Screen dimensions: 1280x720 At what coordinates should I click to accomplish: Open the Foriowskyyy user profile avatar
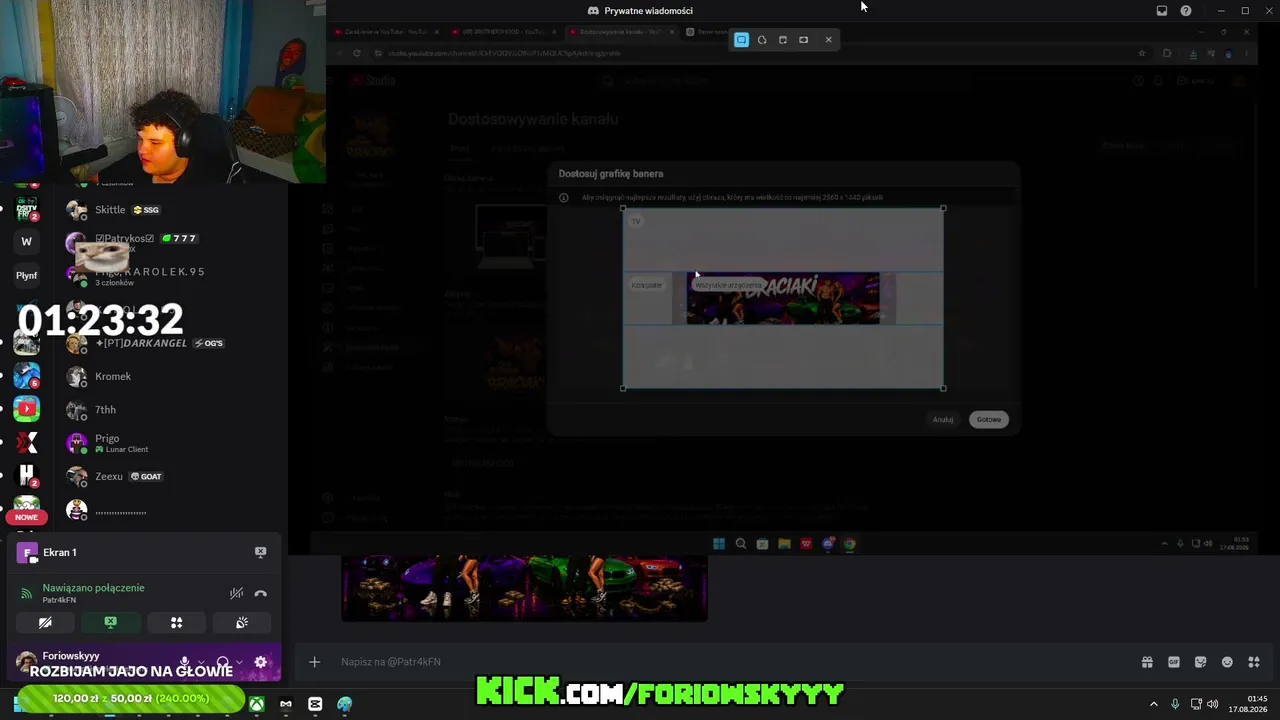27,662
